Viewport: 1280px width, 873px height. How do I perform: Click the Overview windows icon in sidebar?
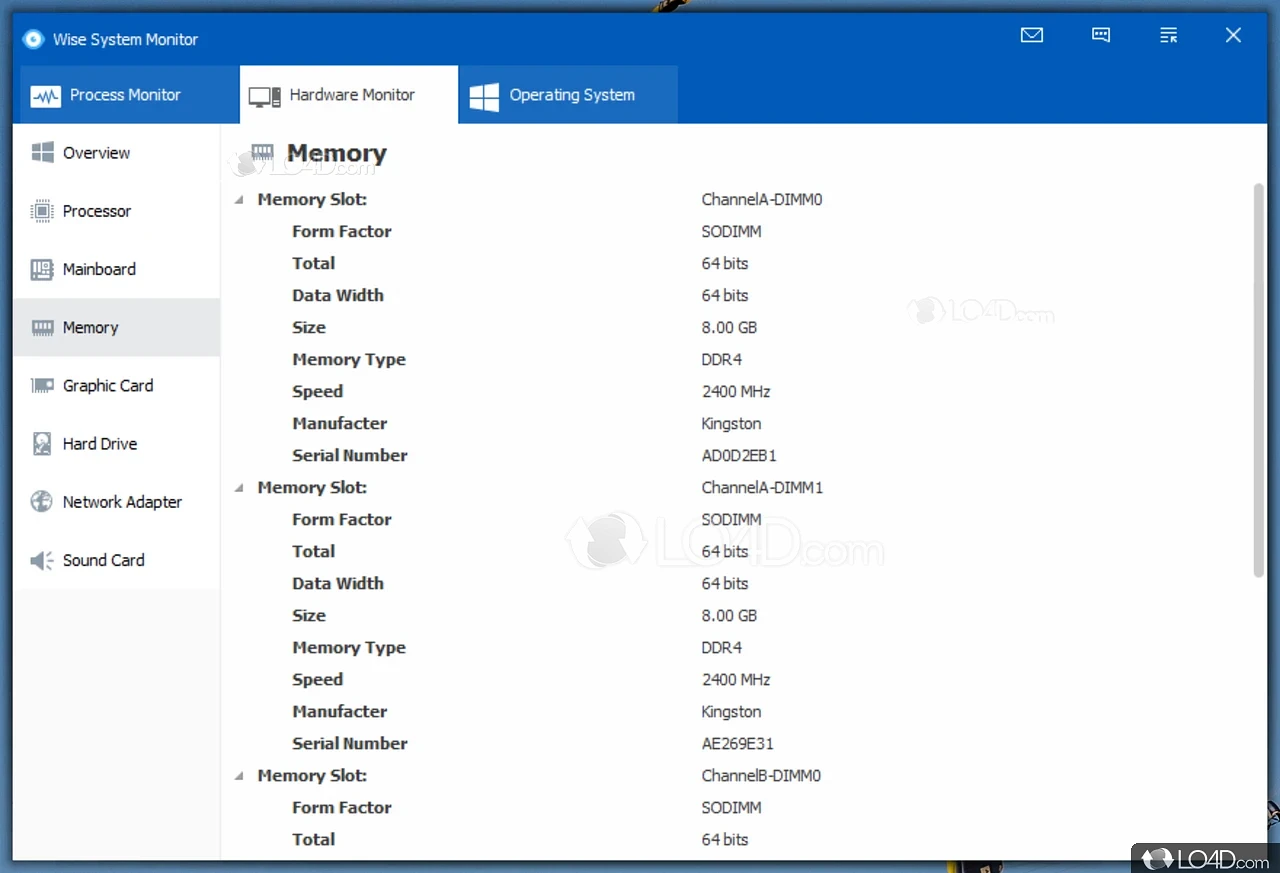click(42, 153)
